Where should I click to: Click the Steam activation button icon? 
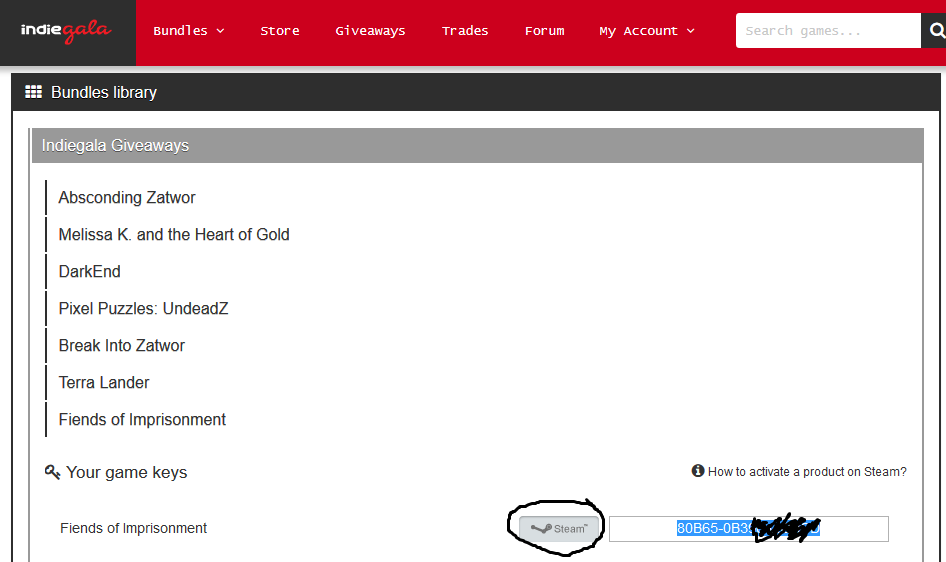click(559, 528)
